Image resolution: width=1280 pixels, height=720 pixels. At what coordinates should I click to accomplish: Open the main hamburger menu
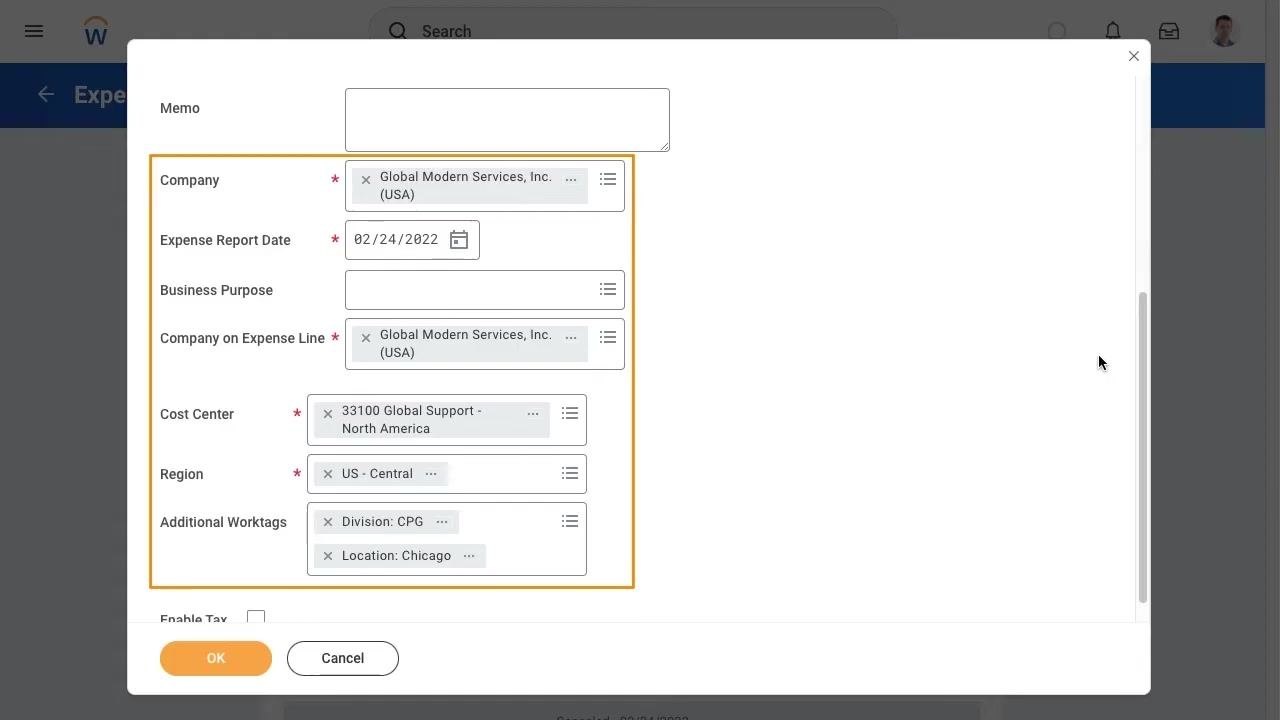tap(34, 31)
